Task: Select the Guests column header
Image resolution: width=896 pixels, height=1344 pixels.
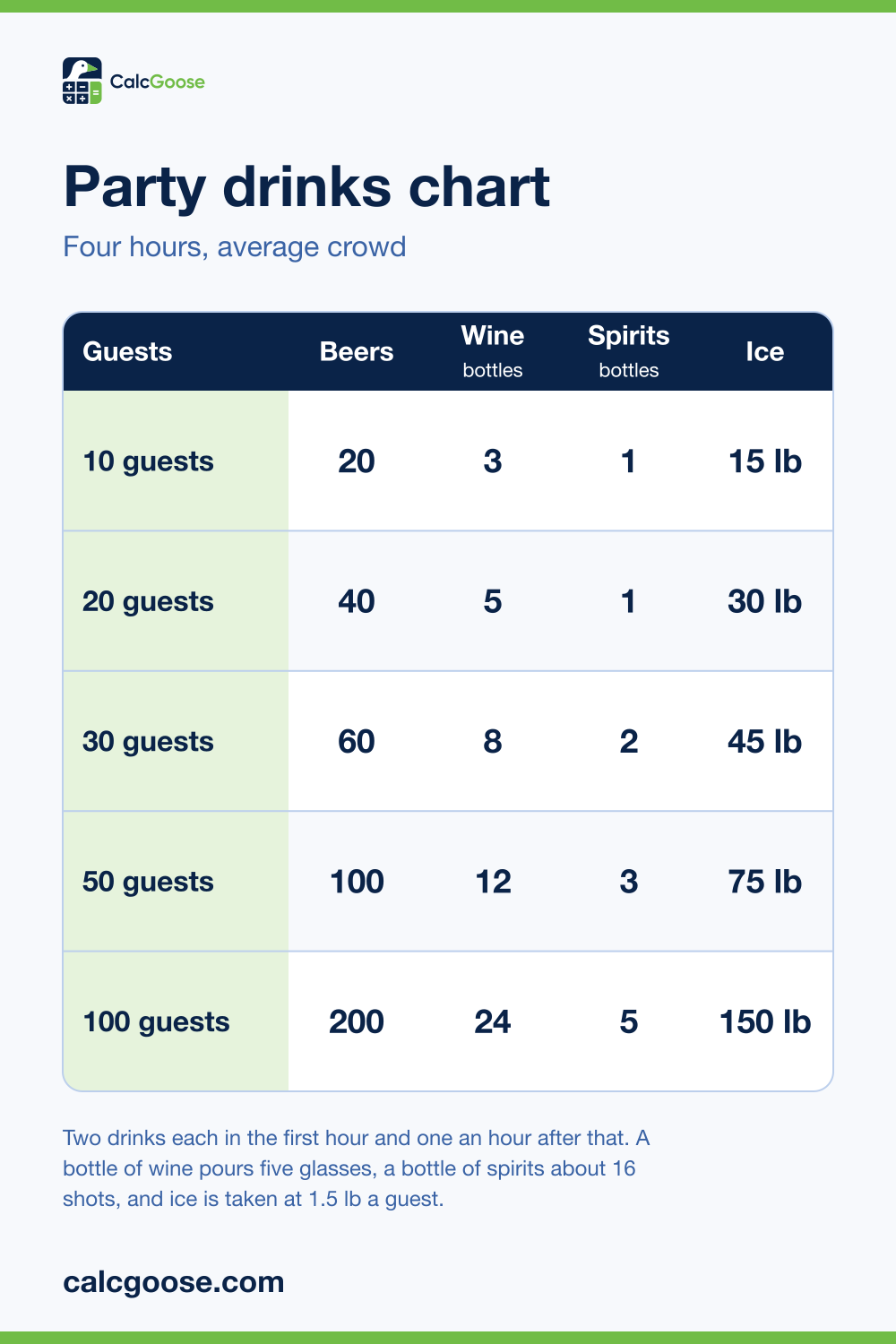Action: point(127,351)
